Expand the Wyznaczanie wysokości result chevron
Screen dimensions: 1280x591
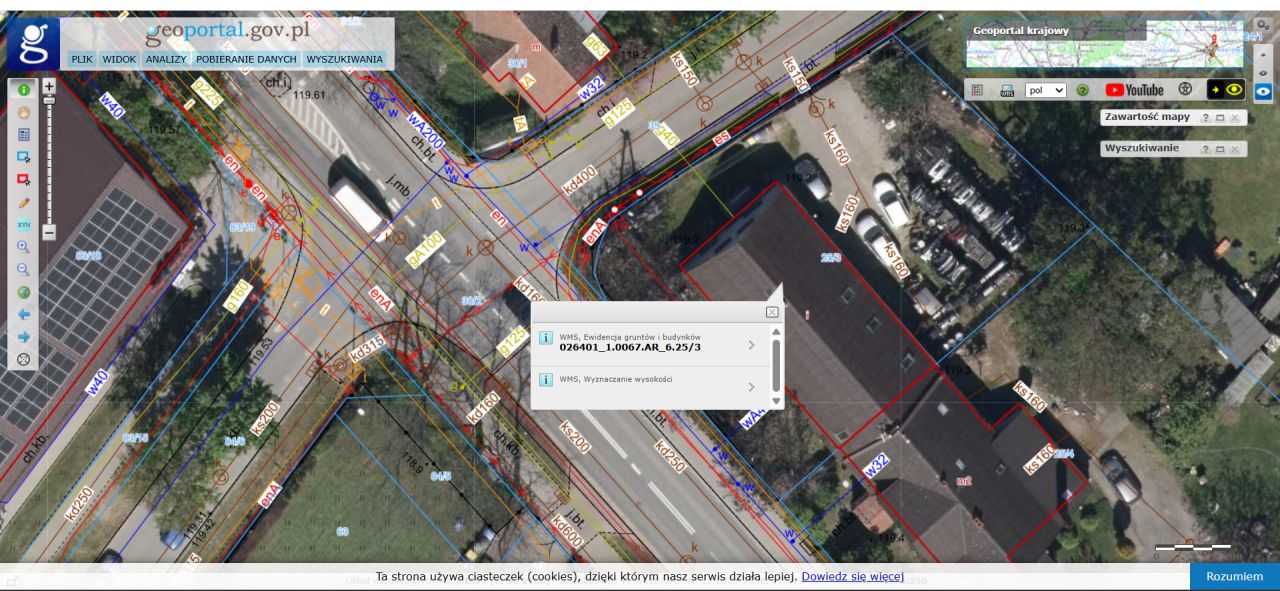click(751, 386)
